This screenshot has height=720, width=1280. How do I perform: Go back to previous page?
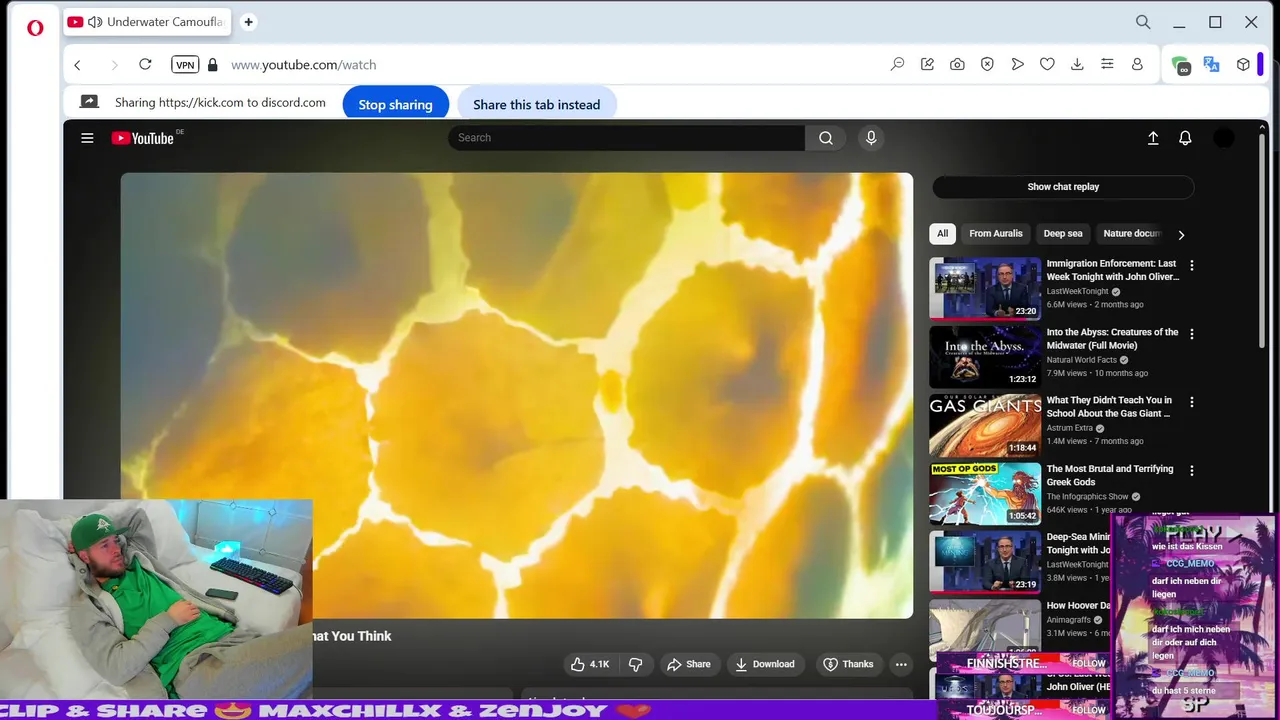pos(77,65)
